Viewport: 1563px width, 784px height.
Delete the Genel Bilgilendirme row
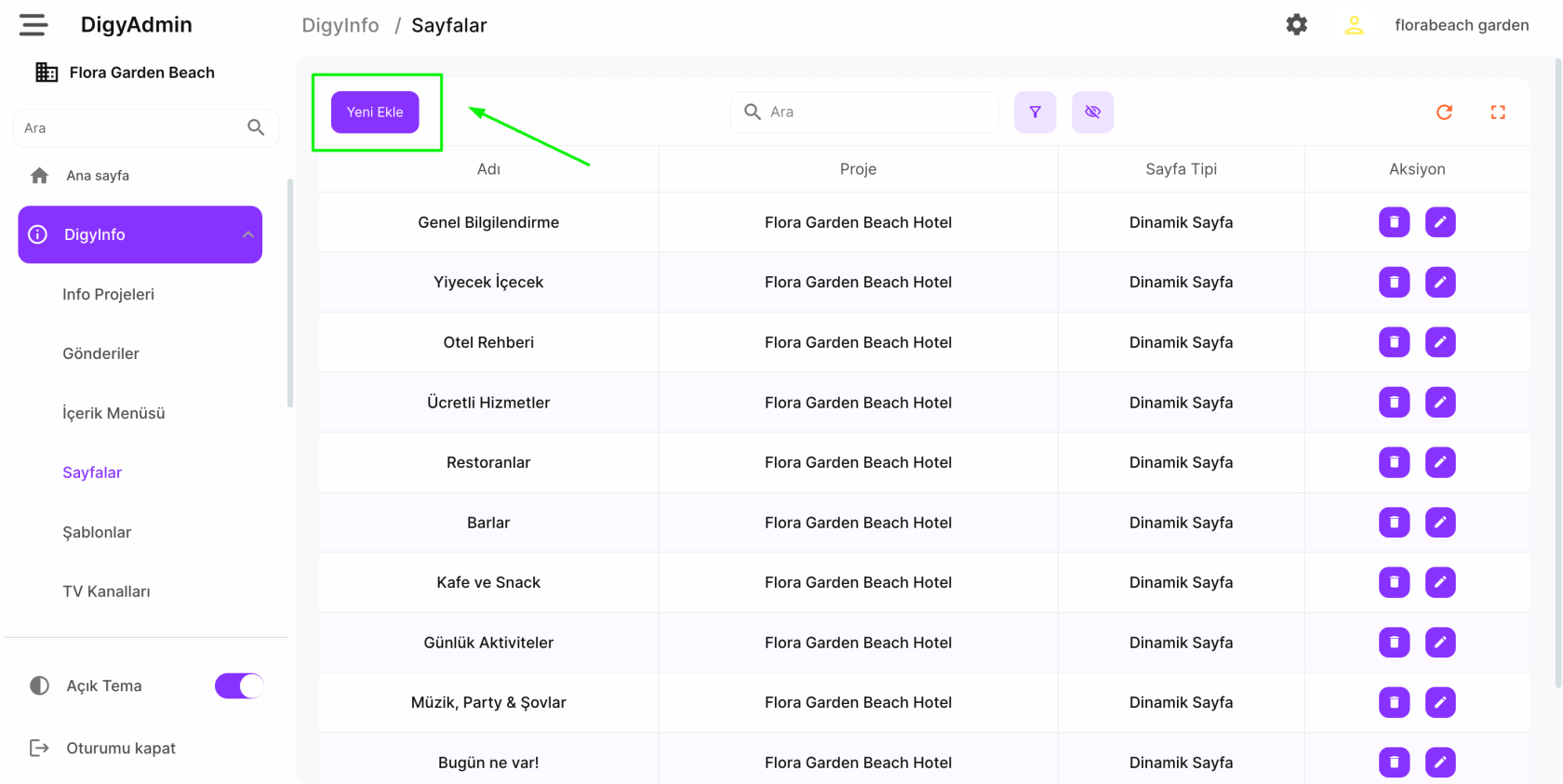click(x=1394, y=222)
